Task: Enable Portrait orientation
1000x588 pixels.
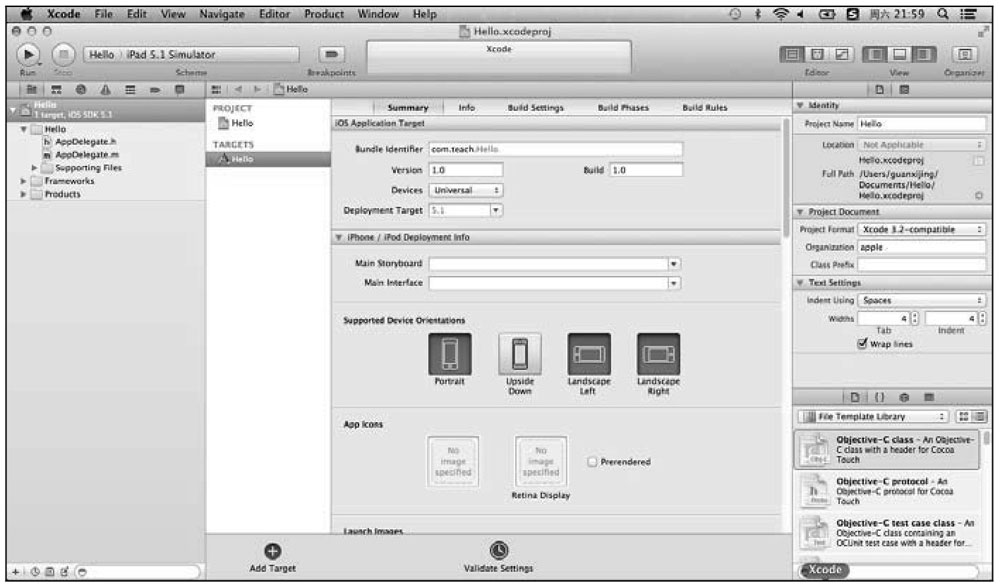Action: click(450, 354)
